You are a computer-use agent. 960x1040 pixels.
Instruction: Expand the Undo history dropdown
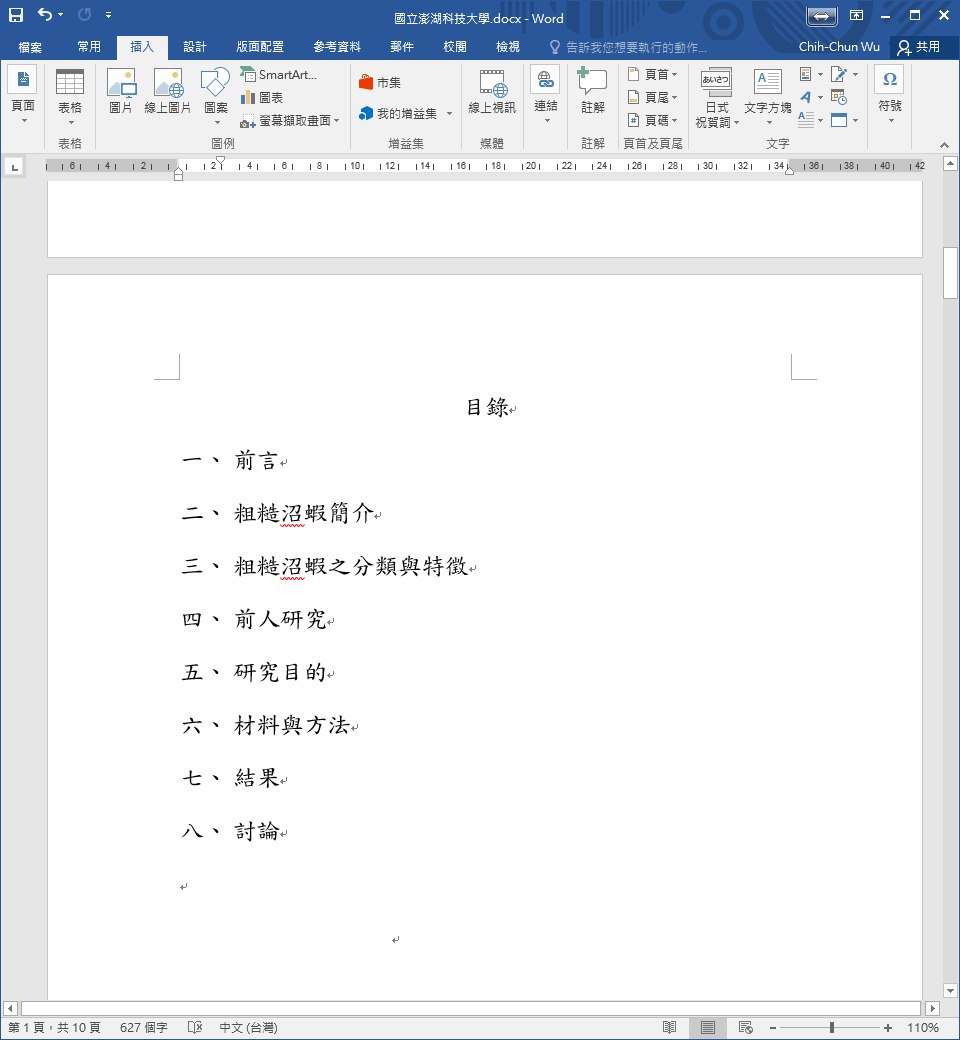(60, 14)
